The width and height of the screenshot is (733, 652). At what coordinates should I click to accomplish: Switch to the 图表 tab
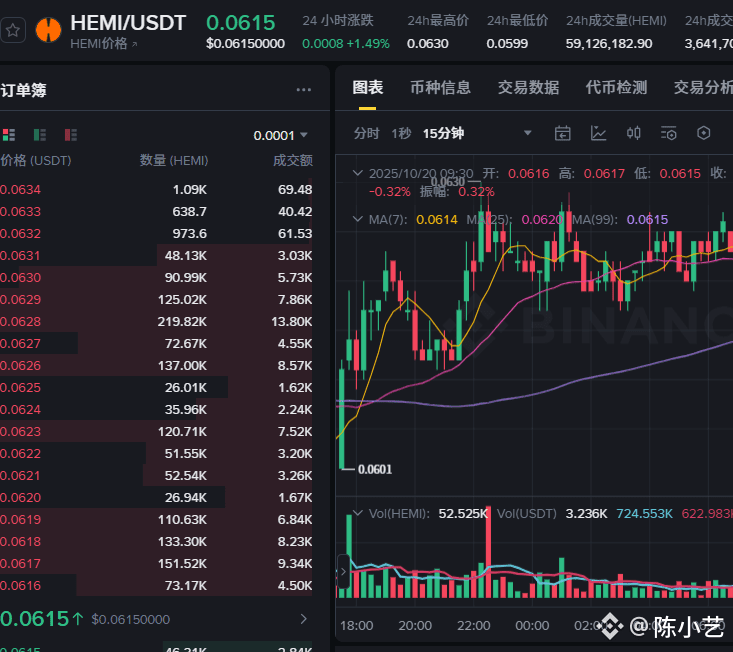pos(367,87)
